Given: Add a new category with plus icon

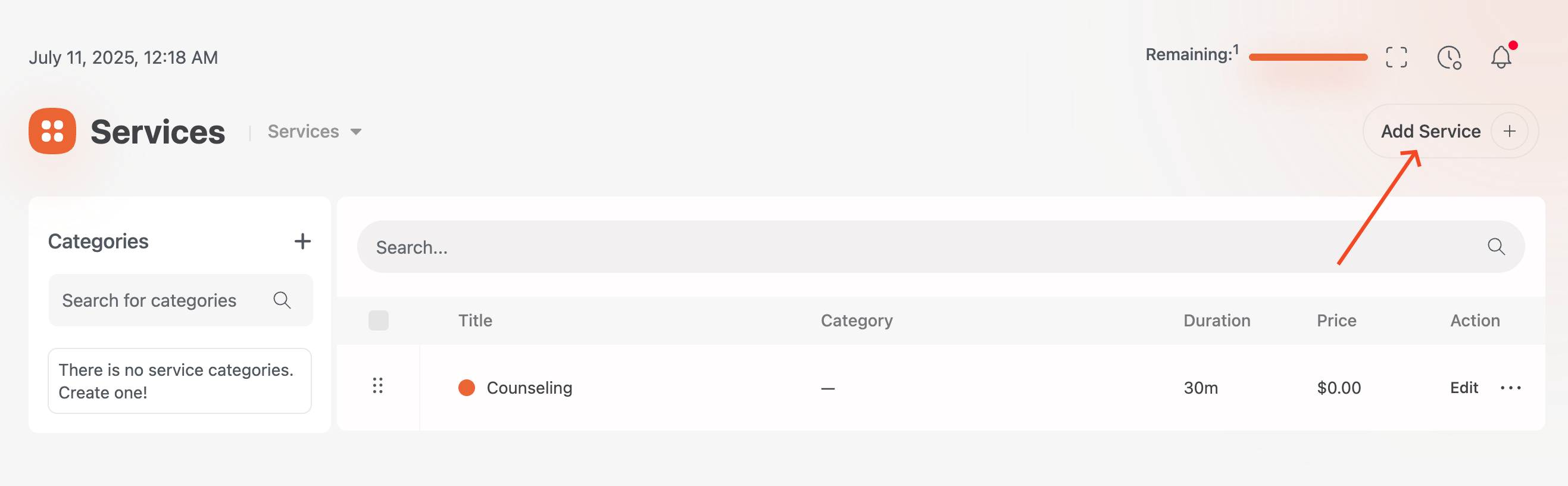Looking at the screenshot, I should pos(302,241).
